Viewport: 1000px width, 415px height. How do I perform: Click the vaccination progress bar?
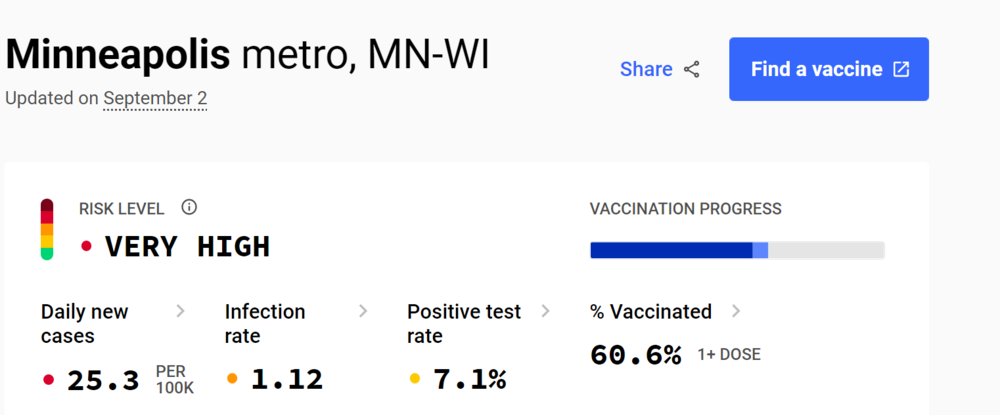coord(737,250)
